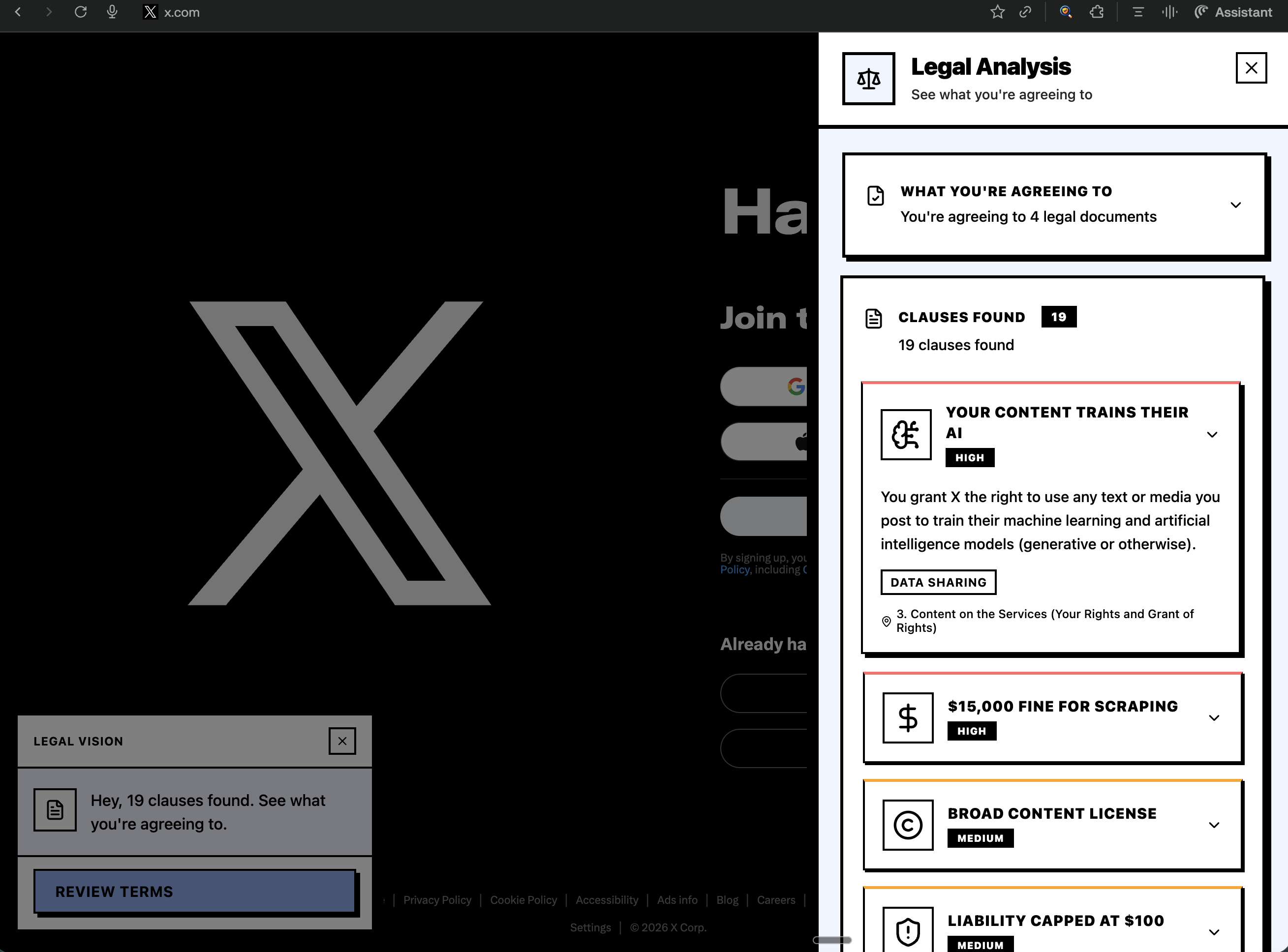Viewport: 1288px width, 952px height.
Task: Click the copyright Broad Content License icon
Action: point(908,825)
